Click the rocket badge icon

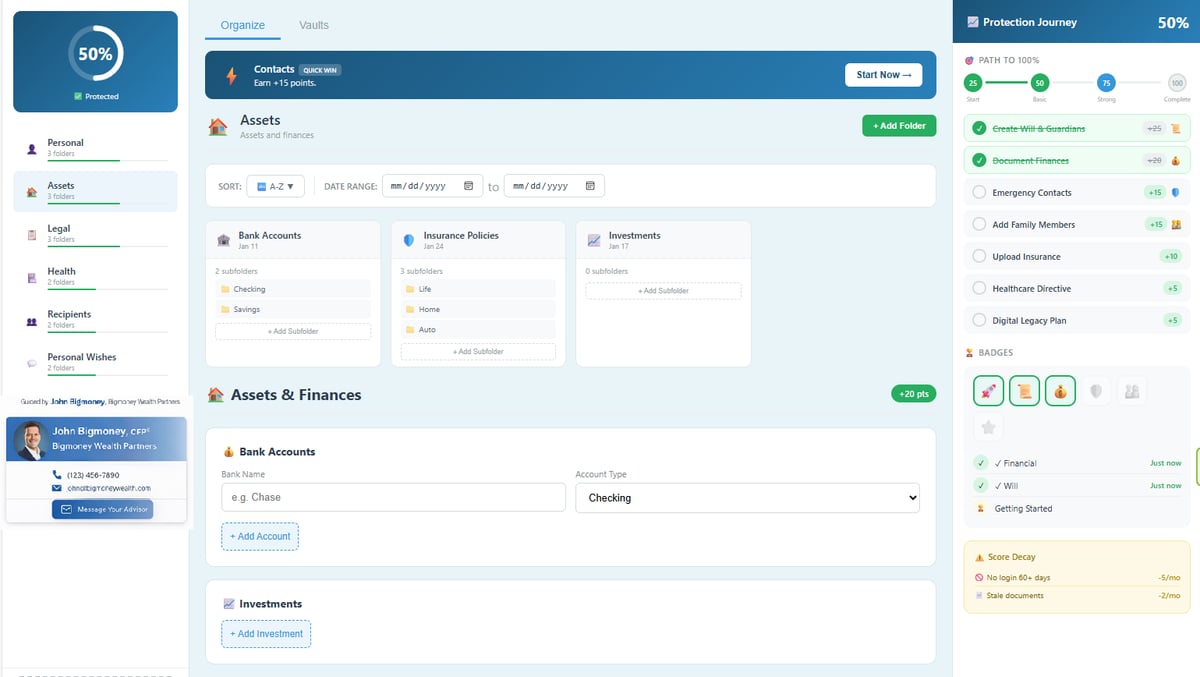click(x=988, y=391)
